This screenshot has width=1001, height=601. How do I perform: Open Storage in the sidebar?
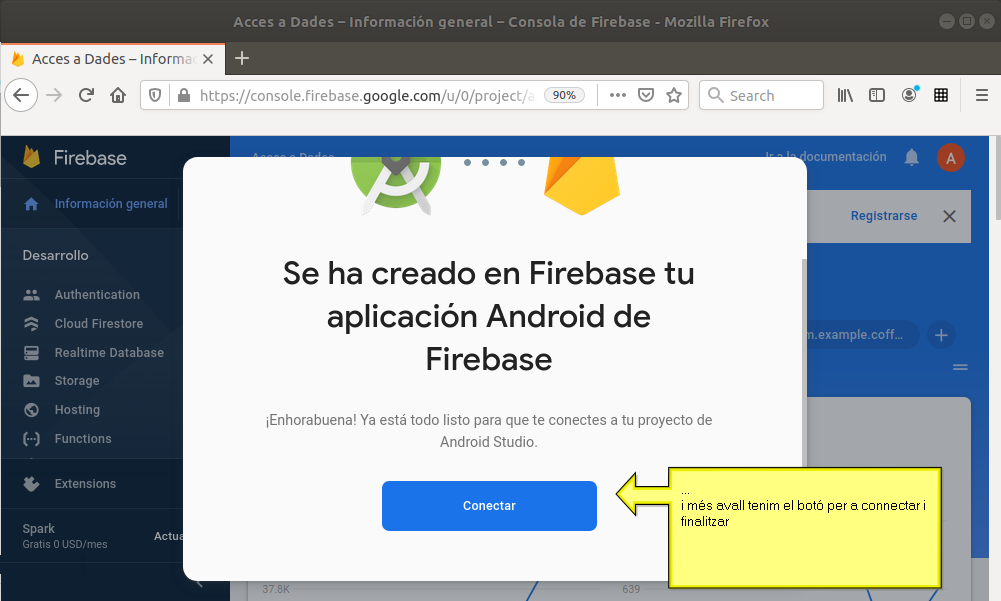click(x=77, y=381)
